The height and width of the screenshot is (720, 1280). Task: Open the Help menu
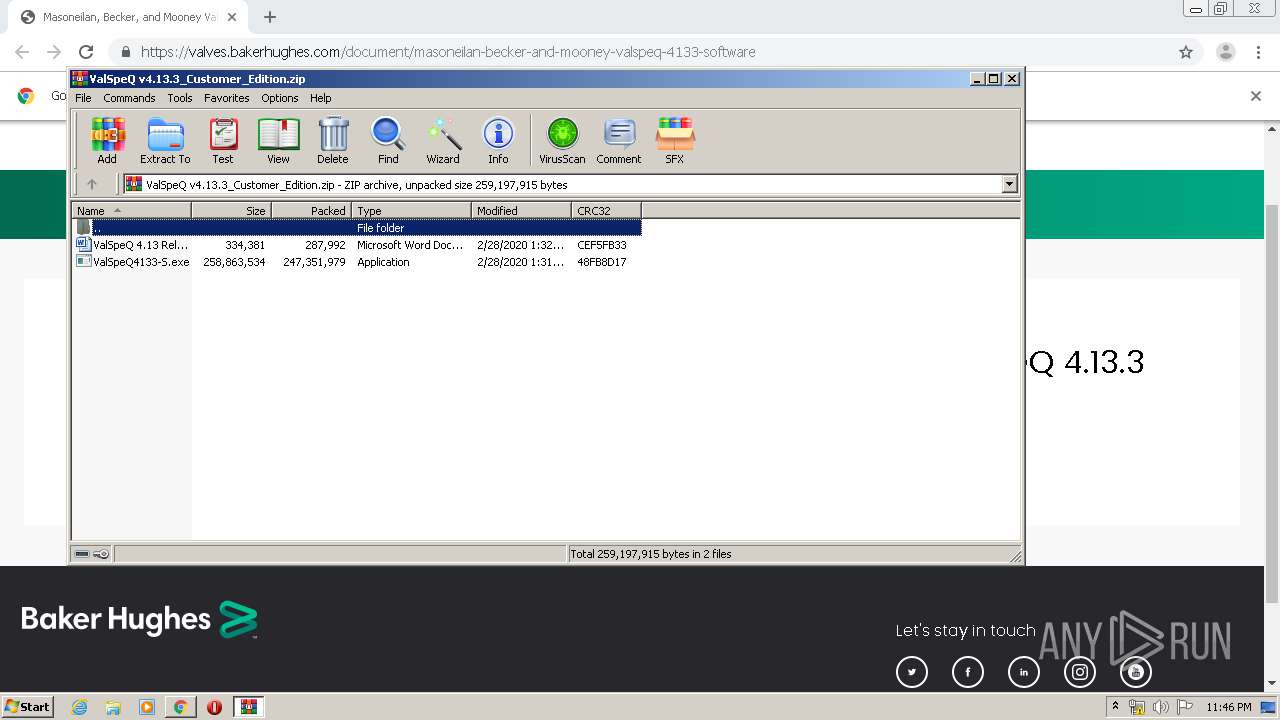tap(320, 98)
